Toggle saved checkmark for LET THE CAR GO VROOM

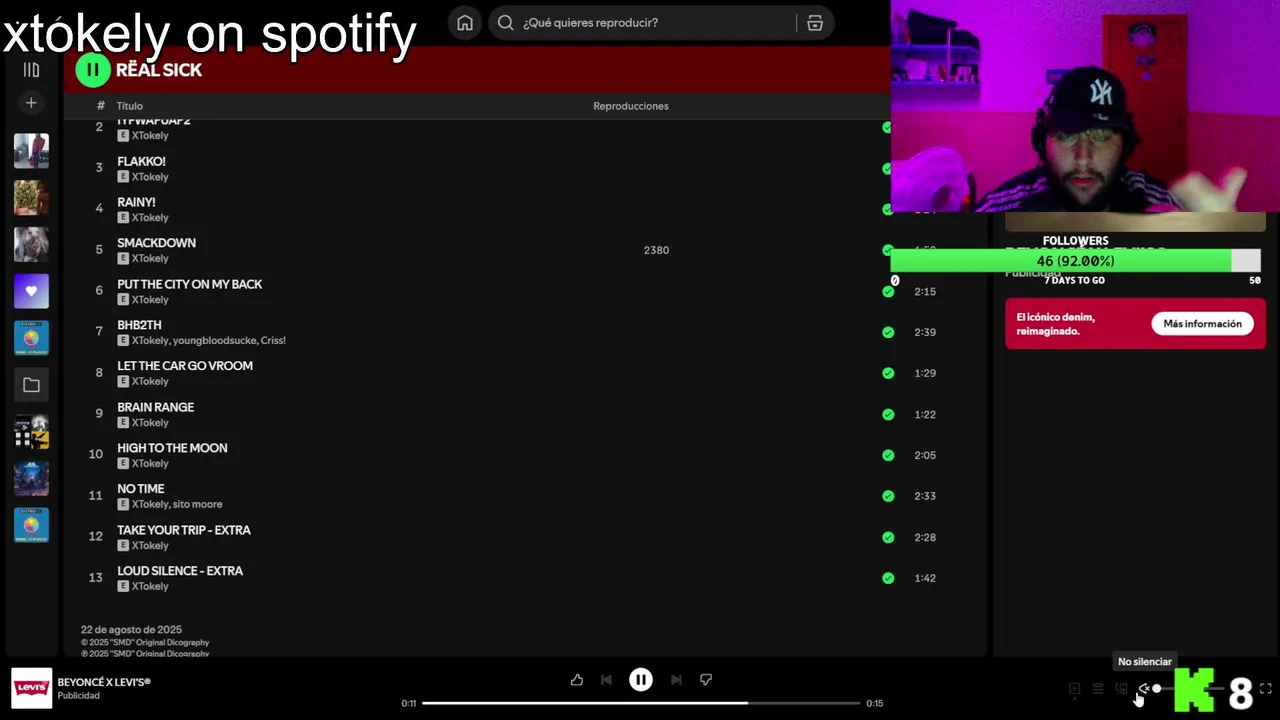tap(888, 373)
